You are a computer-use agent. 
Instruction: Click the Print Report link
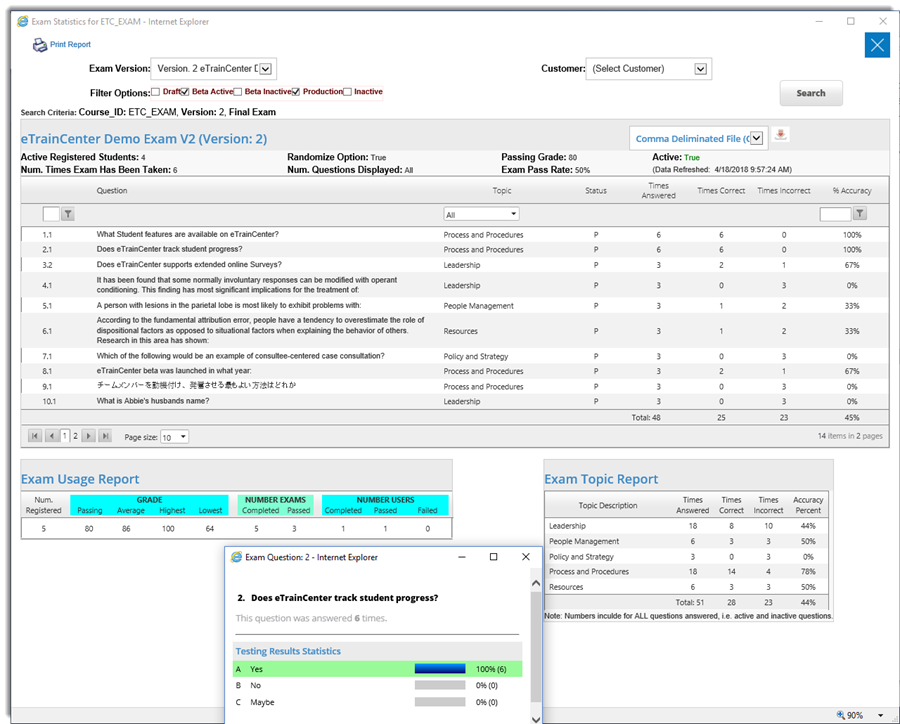(x=70, y=44)
